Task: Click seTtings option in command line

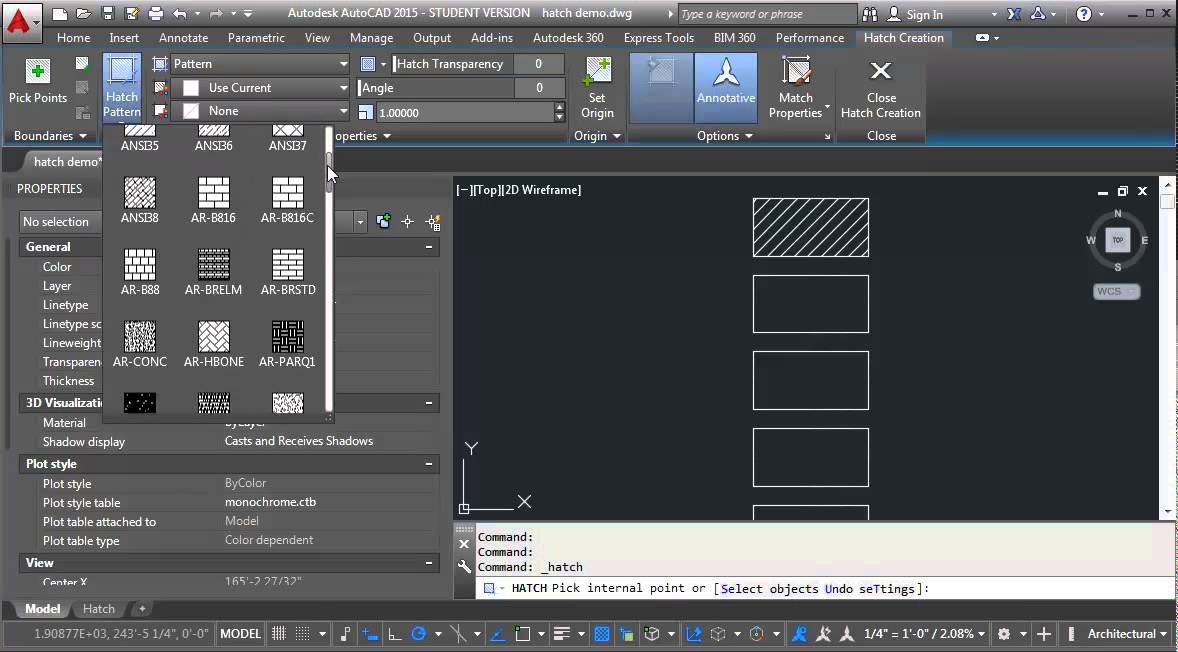Action: click(888, 588)
